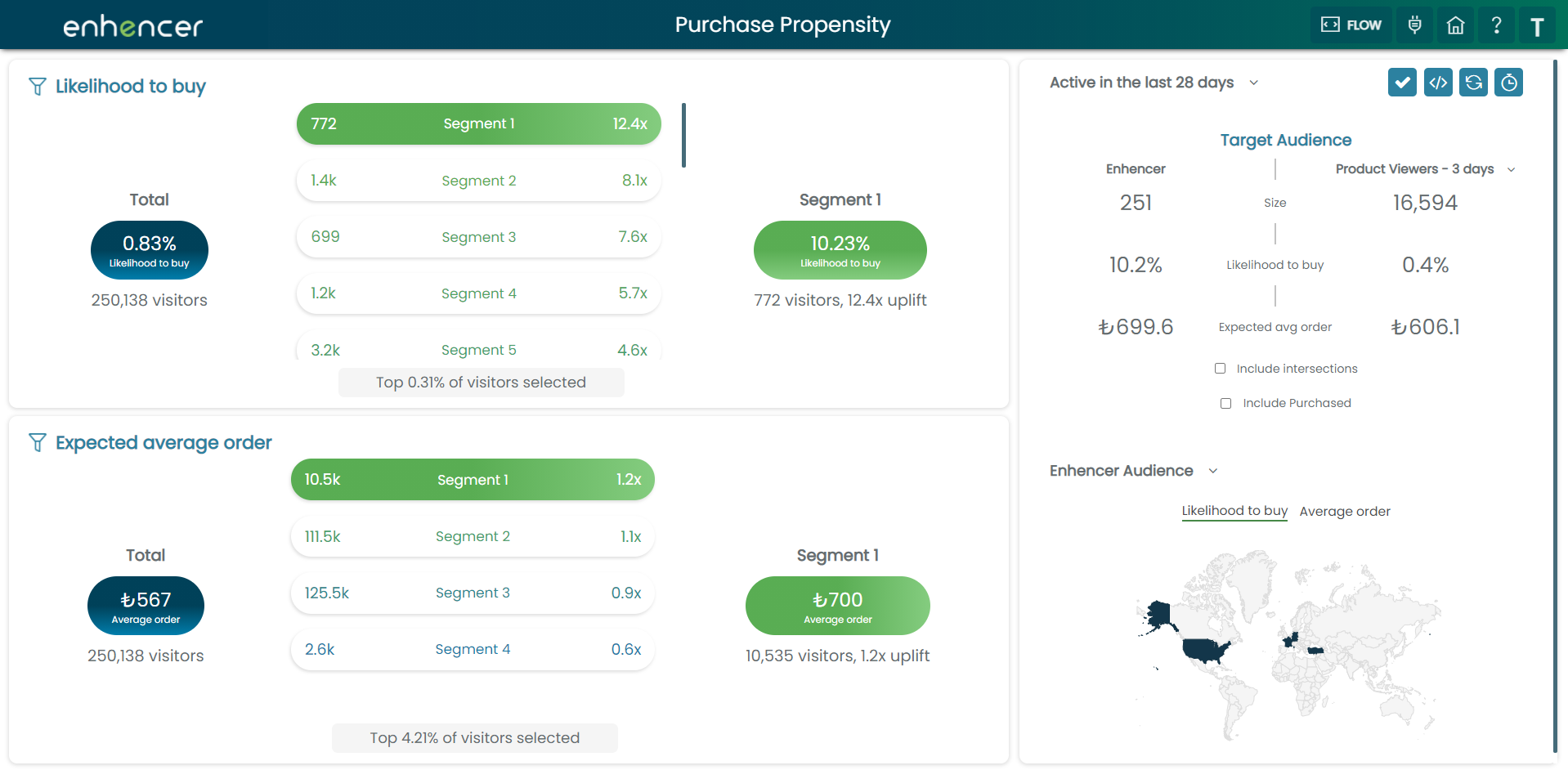
Task: Switch to Average order map tab
Action: click(1345, 512)
